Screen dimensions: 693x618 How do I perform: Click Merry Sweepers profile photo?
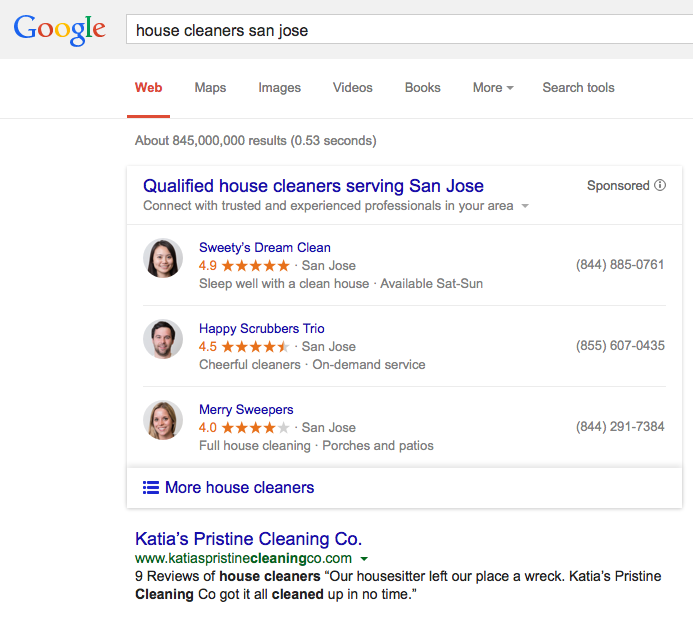163,420
